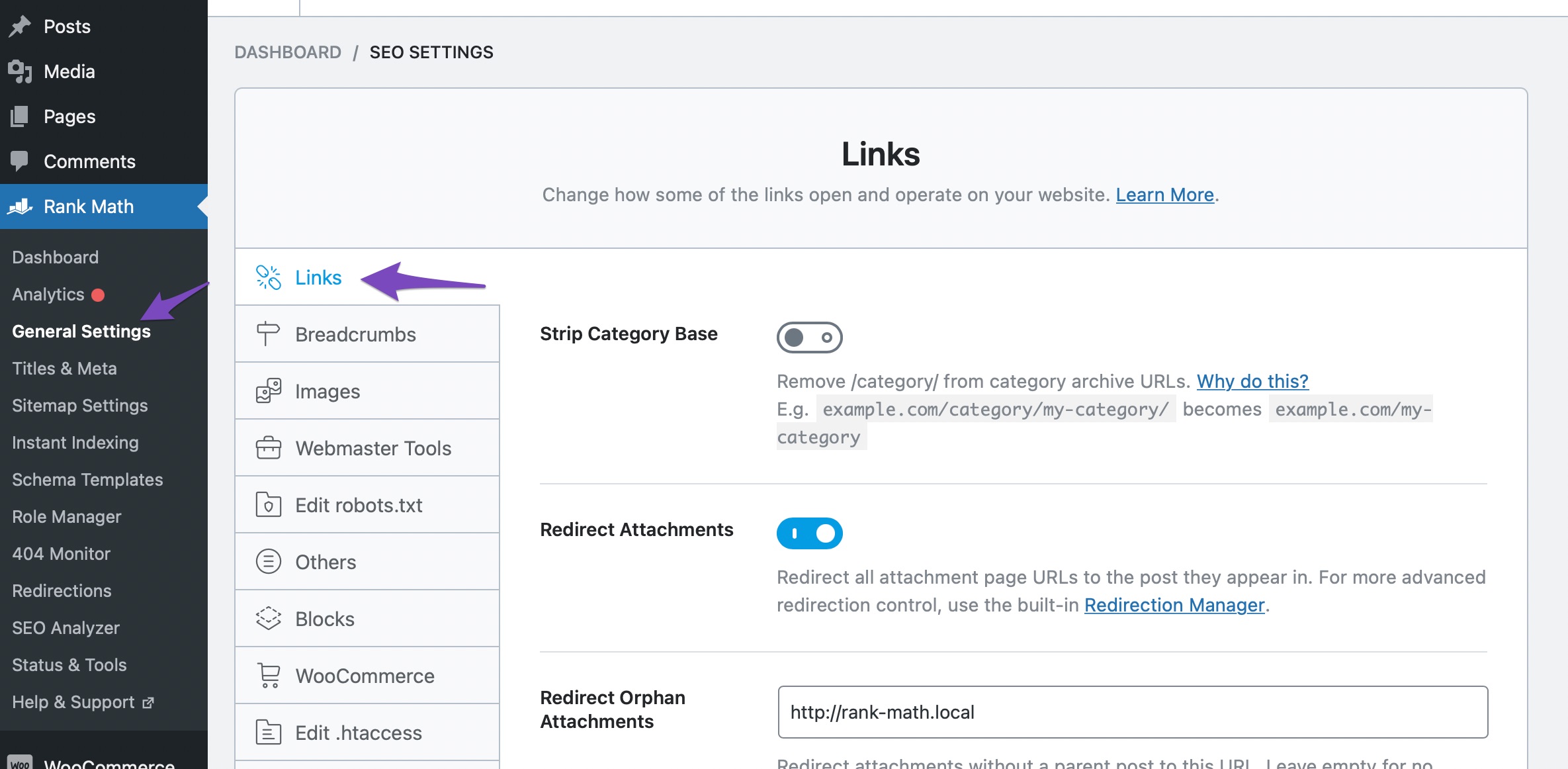Open Redirections submenu

pyautogui.click(x=62, y=591)
